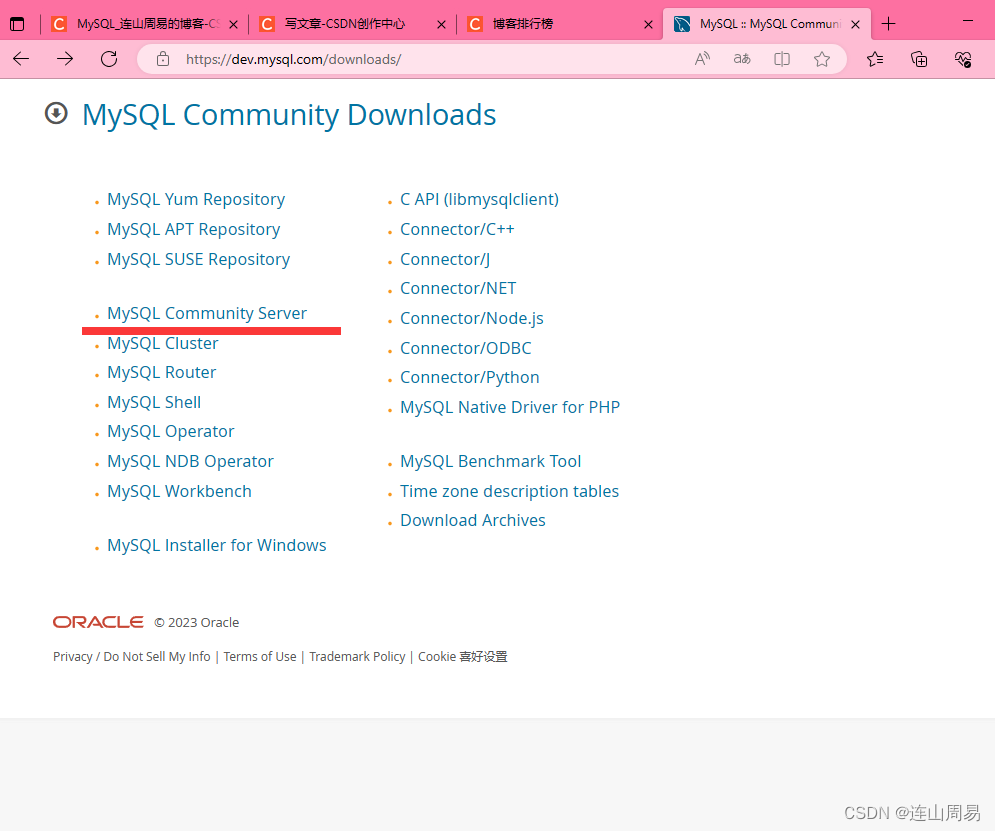
Task: Close the MySQL_连山周易的博客 tab
Action: [234, 25]
